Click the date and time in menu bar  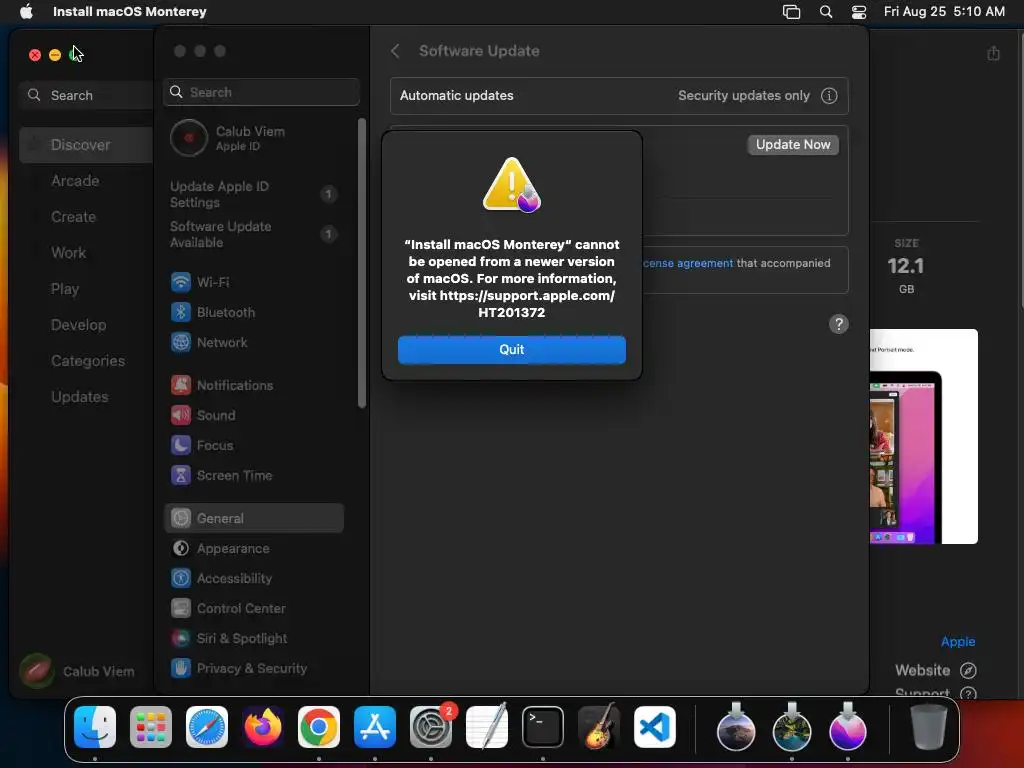tap(944, 11)
